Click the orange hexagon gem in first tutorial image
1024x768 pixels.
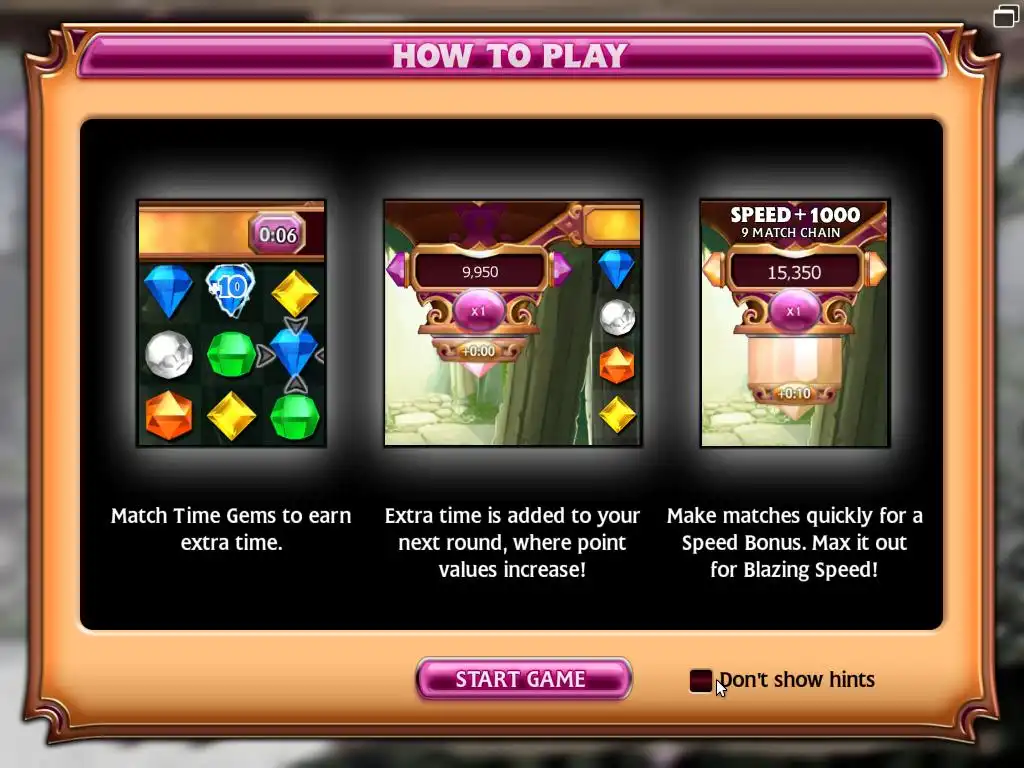[x=168, y=415]
